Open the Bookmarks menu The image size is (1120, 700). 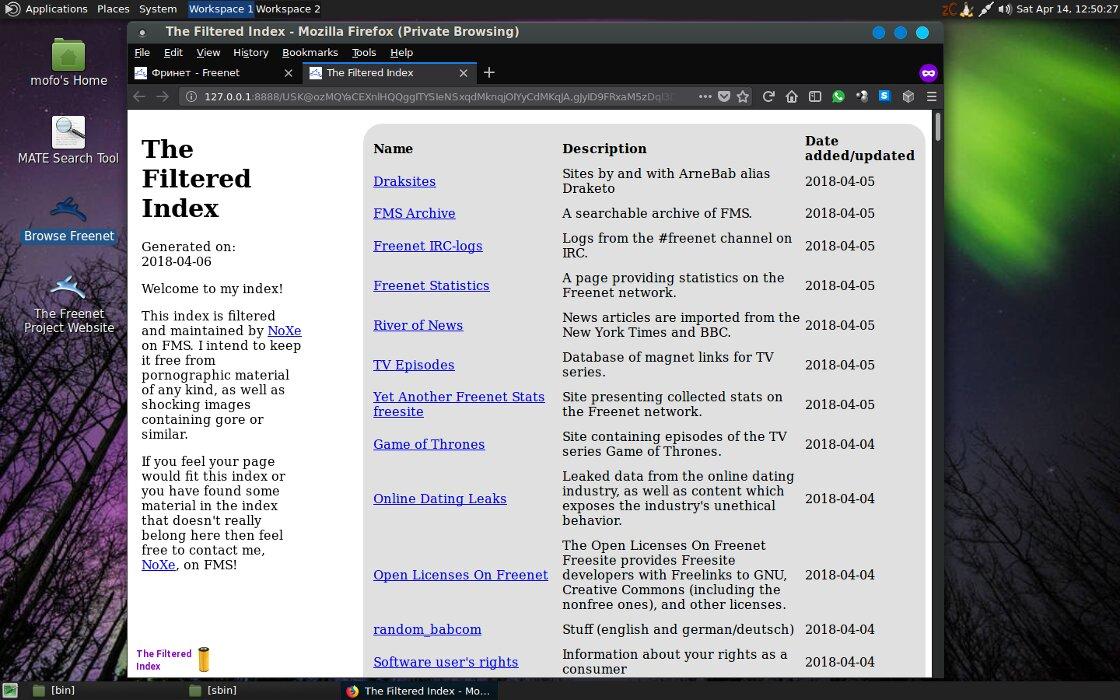[310, 52]
